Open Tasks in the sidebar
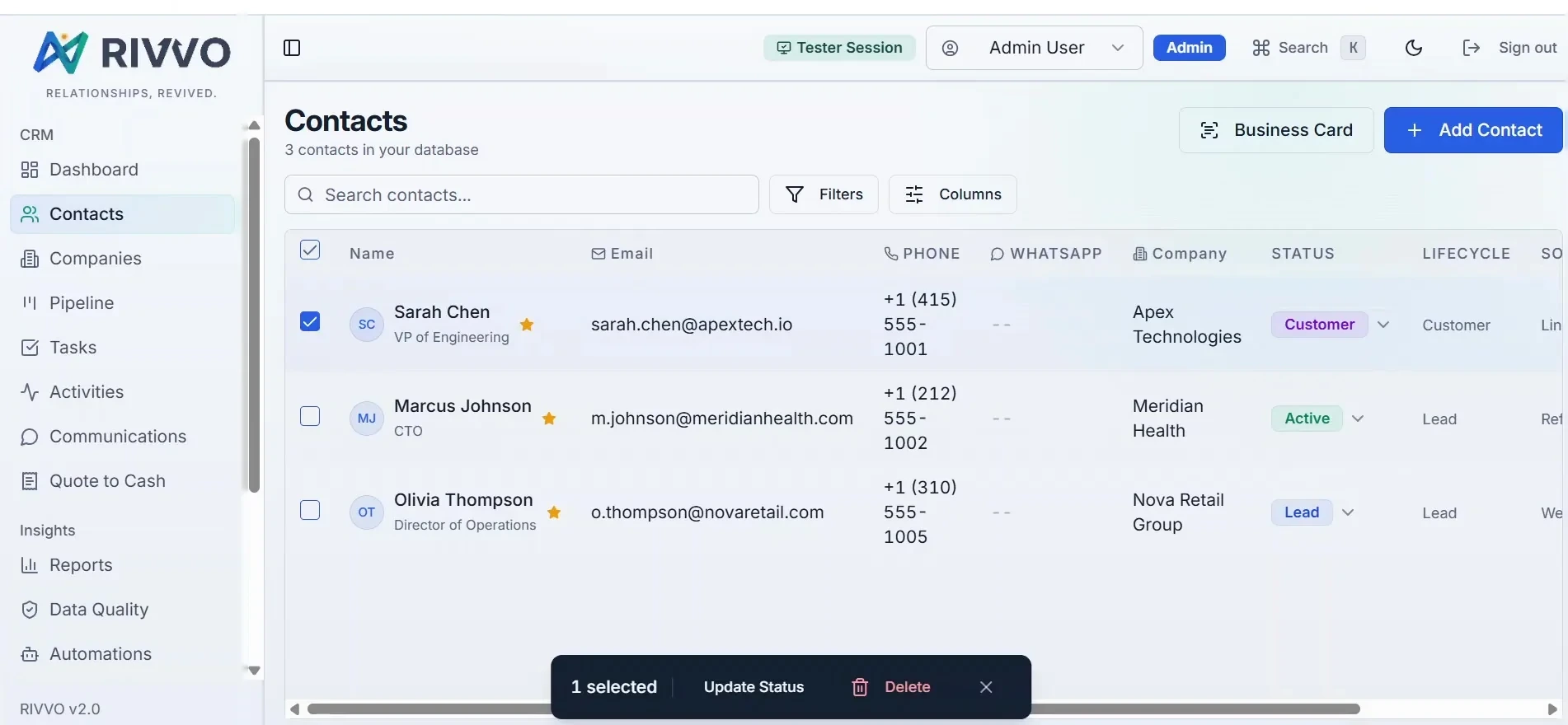 tap(122, 348)
